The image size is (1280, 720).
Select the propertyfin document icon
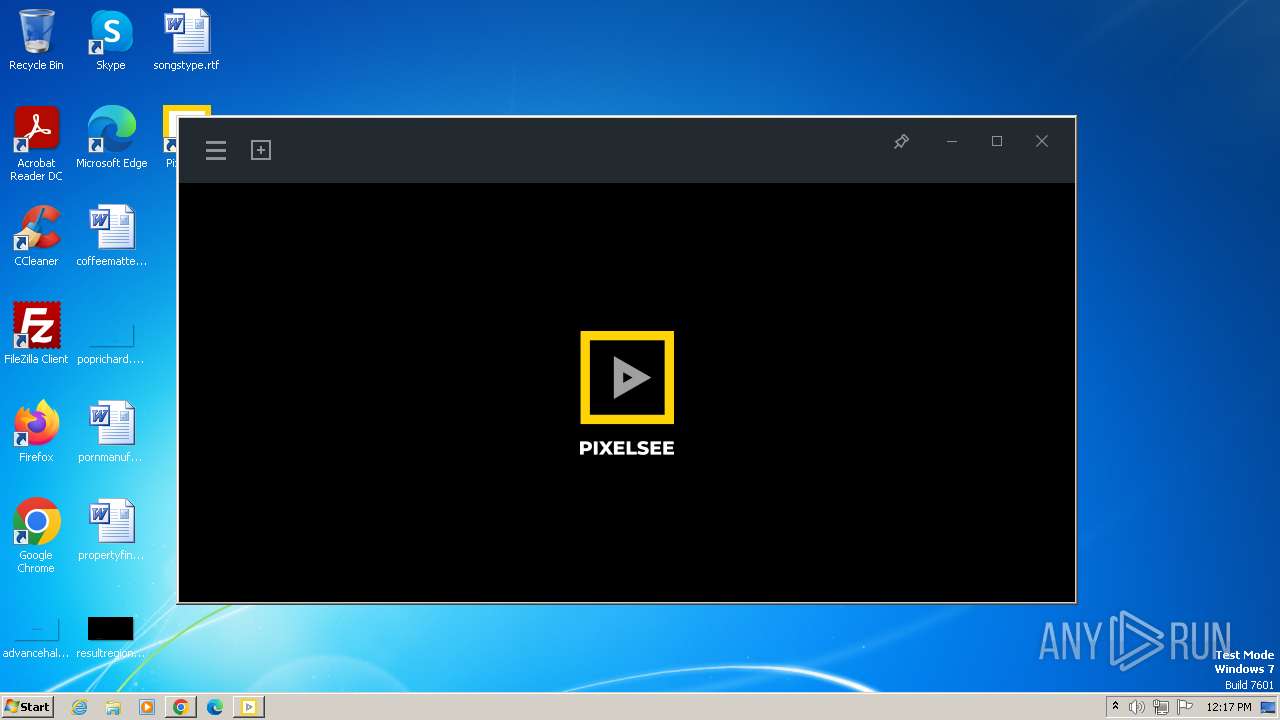tap(111, 530)
